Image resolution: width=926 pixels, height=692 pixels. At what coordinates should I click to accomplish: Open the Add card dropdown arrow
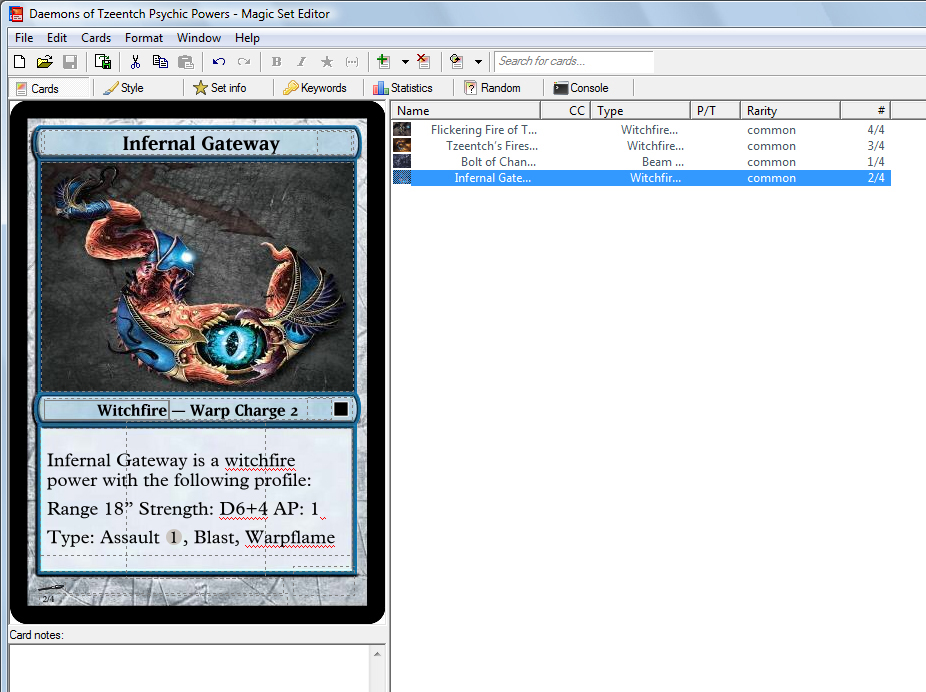pyautogui.click(x=405, y=61)
